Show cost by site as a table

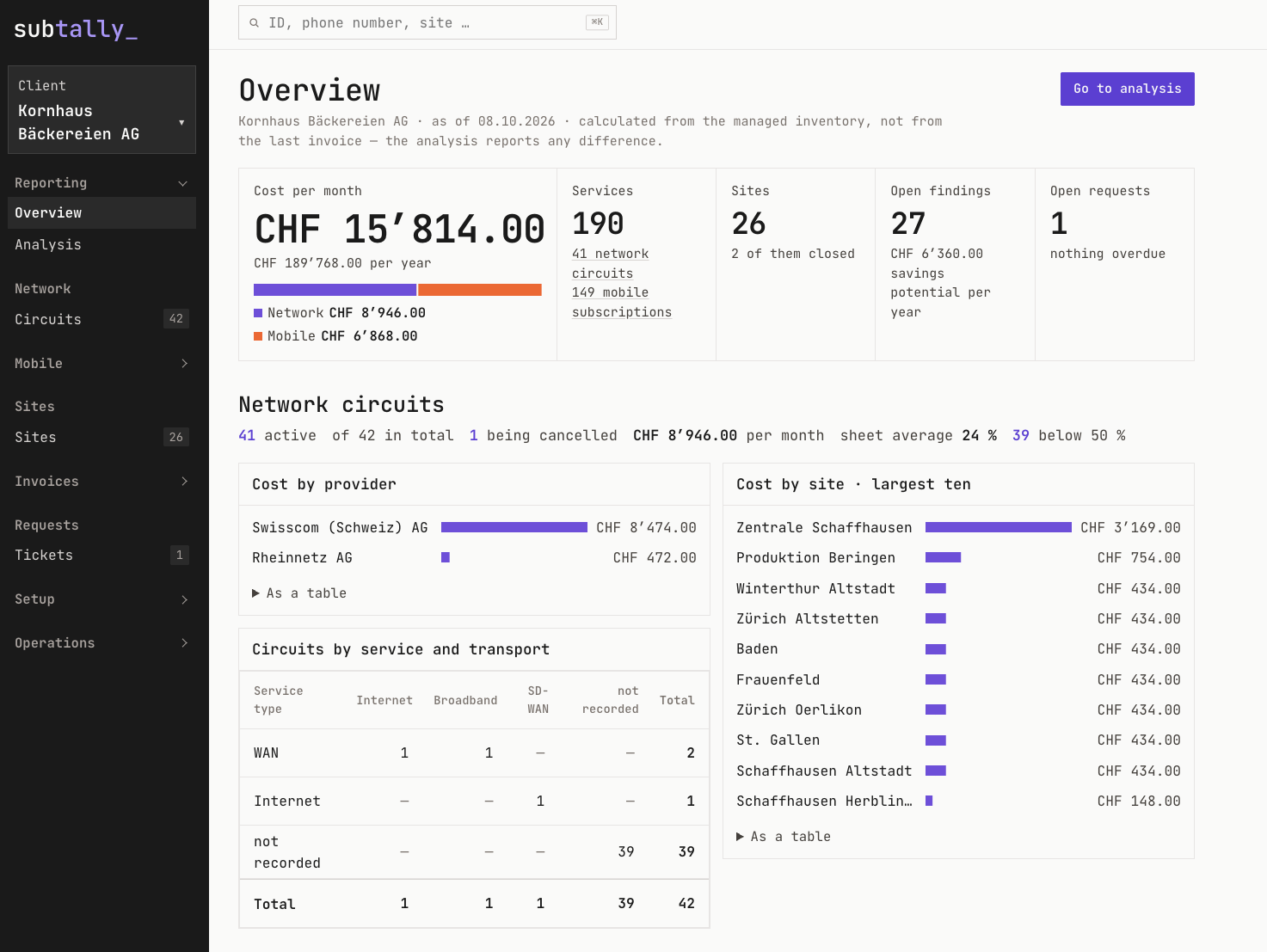pos(784,837)
